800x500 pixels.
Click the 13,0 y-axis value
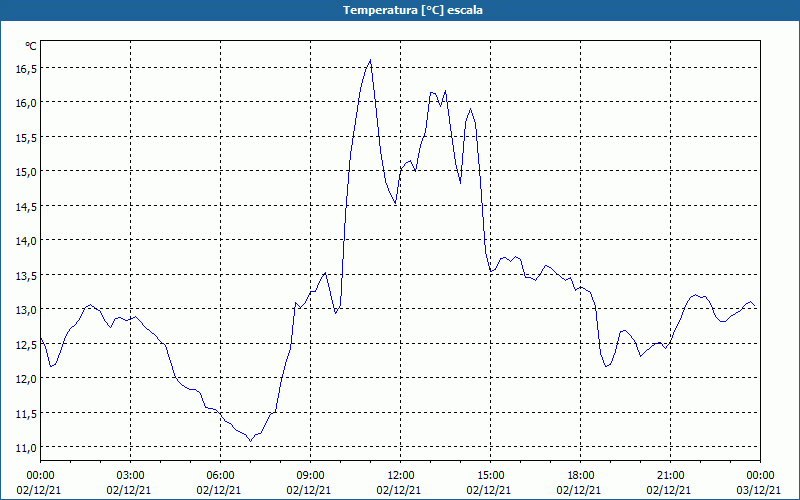[26, 310]
